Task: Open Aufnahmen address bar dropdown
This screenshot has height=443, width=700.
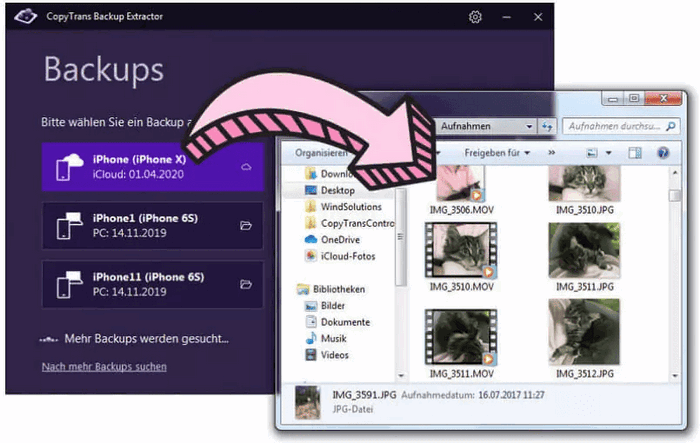Action: [x=529, y=127]
